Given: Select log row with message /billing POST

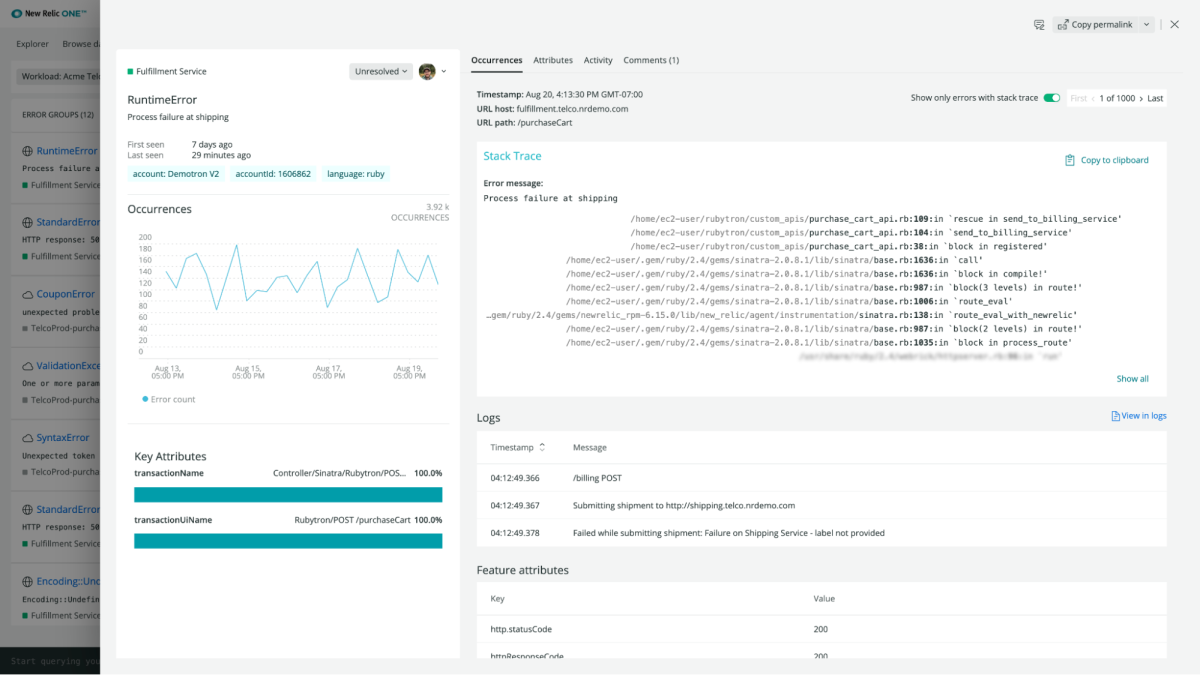Looking at the screenshot, I should point(822,478).
